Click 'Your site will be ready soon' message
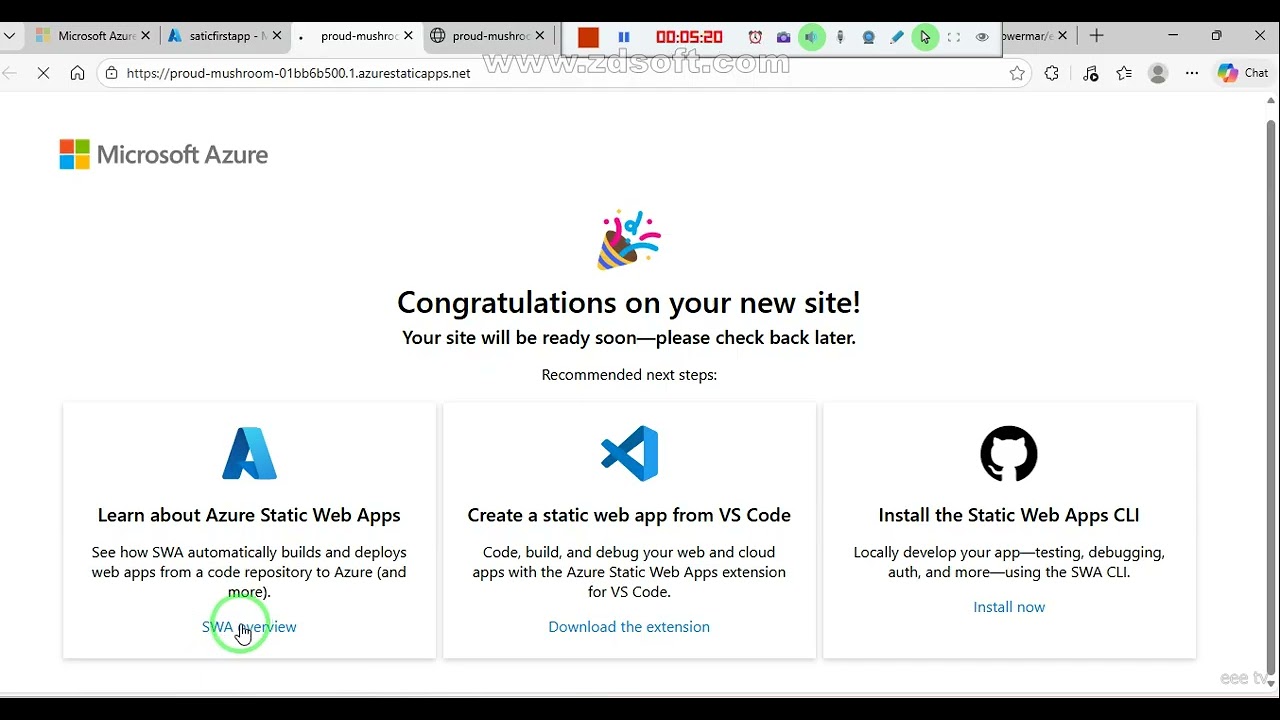Image resolution: width=1280 pixels, height=720 pixels. click(629, 338)
